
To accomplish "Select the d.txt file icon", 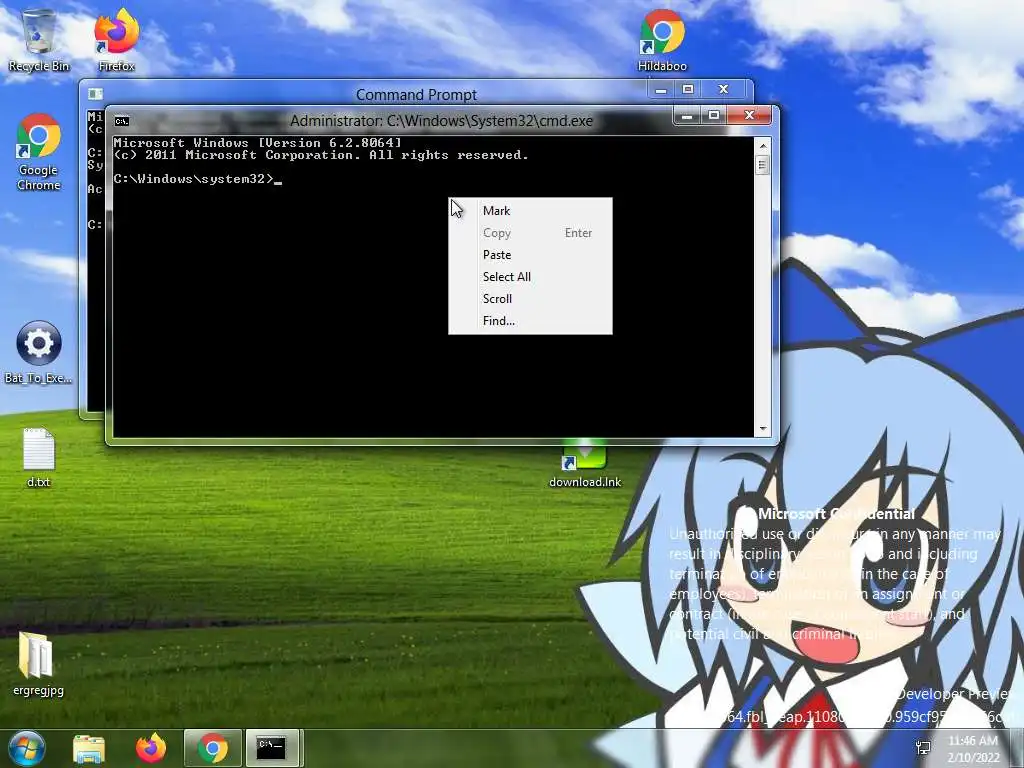I will tap(39, 457).
